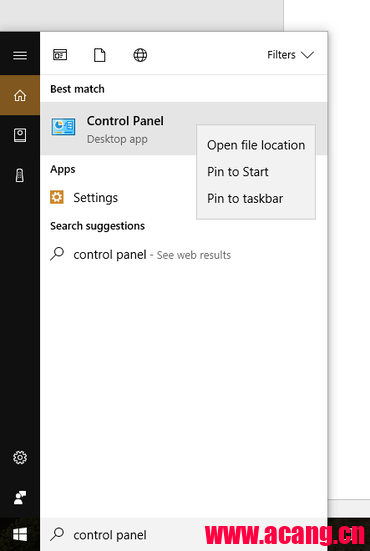Filter results by Web globe icon
The width and height of the screenshot is (370, 551).
tap(140, 55)
